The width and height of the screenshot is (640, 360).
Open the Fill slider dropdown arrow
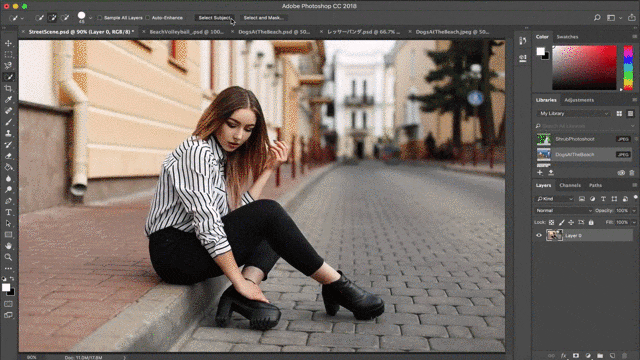[634, 222]
